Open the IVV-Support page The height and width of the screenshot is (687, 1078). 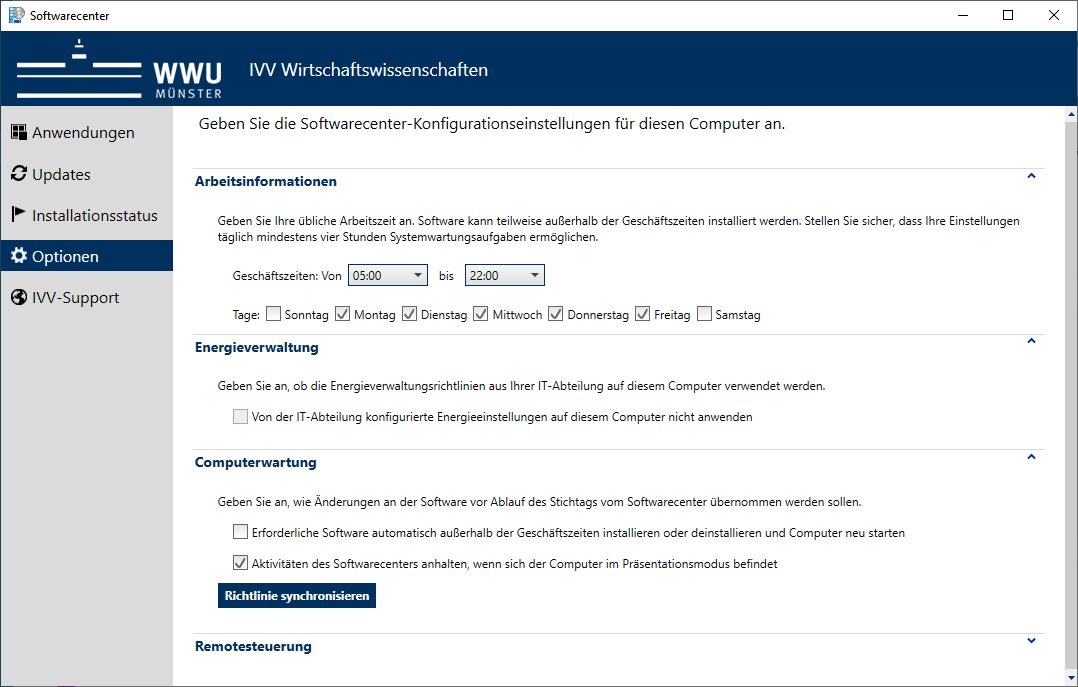coord(87,297)
